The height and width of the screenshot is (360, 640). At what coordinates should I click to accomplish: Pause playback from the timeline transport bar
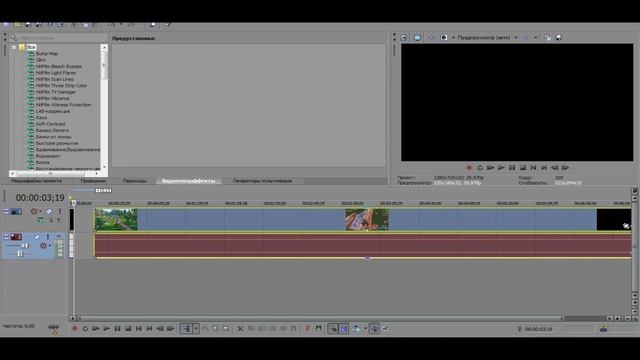[118, 329]
